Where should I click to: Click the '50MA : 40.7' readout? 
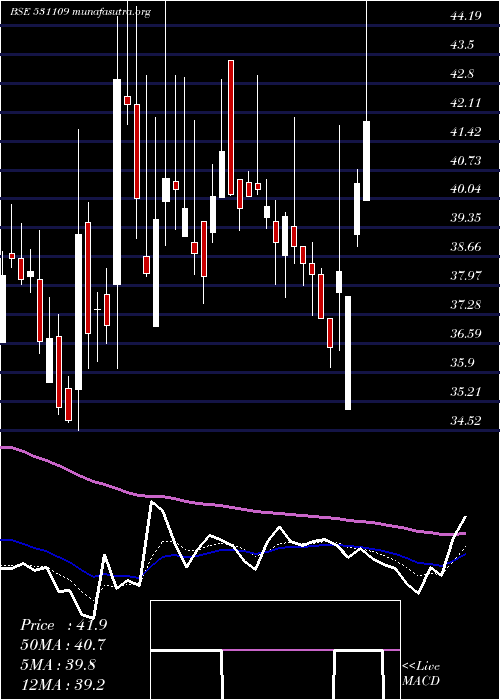pos(63,645)
